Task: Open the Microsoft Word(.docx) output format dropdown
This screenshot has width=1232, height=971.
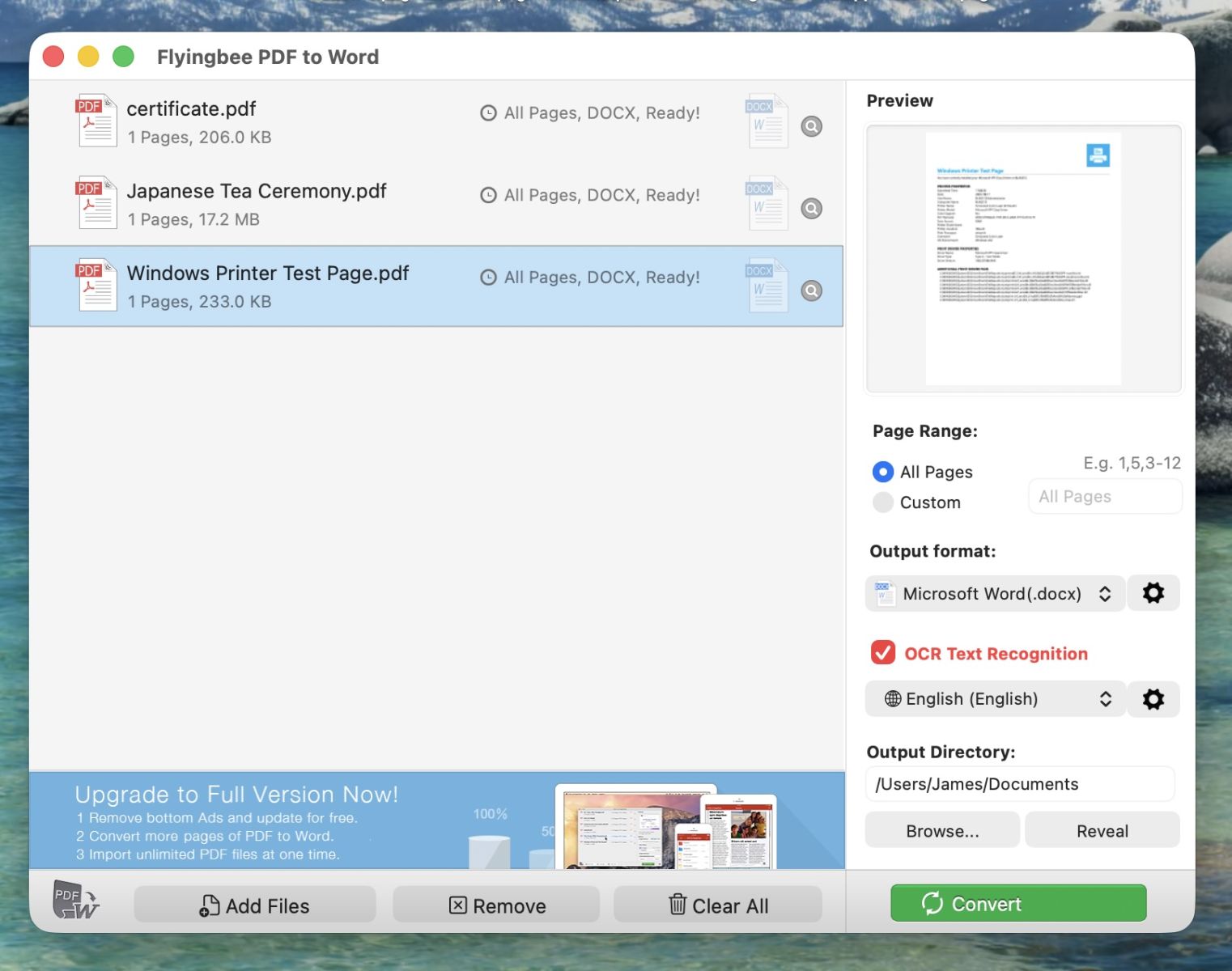Action: [995, 593]
